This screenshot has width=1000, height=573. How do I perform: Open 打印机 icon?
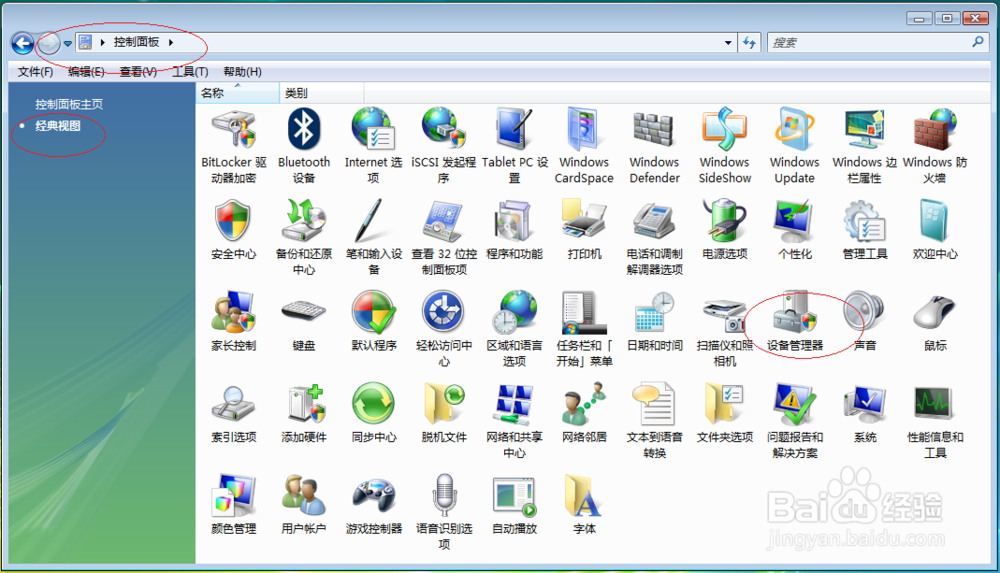584,220
